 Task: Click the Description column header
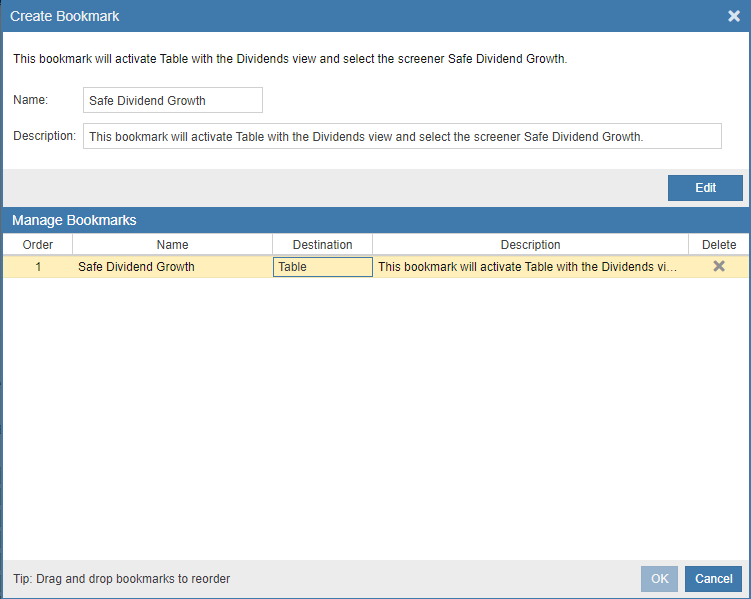(x=530, y=245)
